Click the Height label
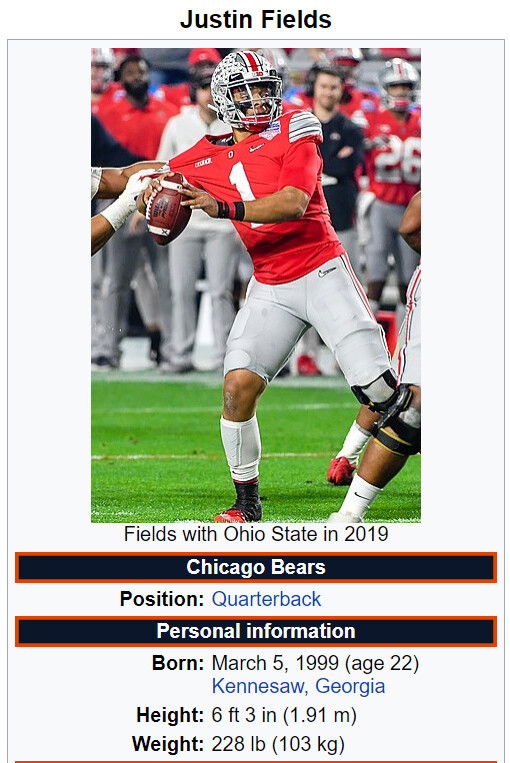This screenshot has height=763, width=510. pyautogui.click(x=170, y=715)
